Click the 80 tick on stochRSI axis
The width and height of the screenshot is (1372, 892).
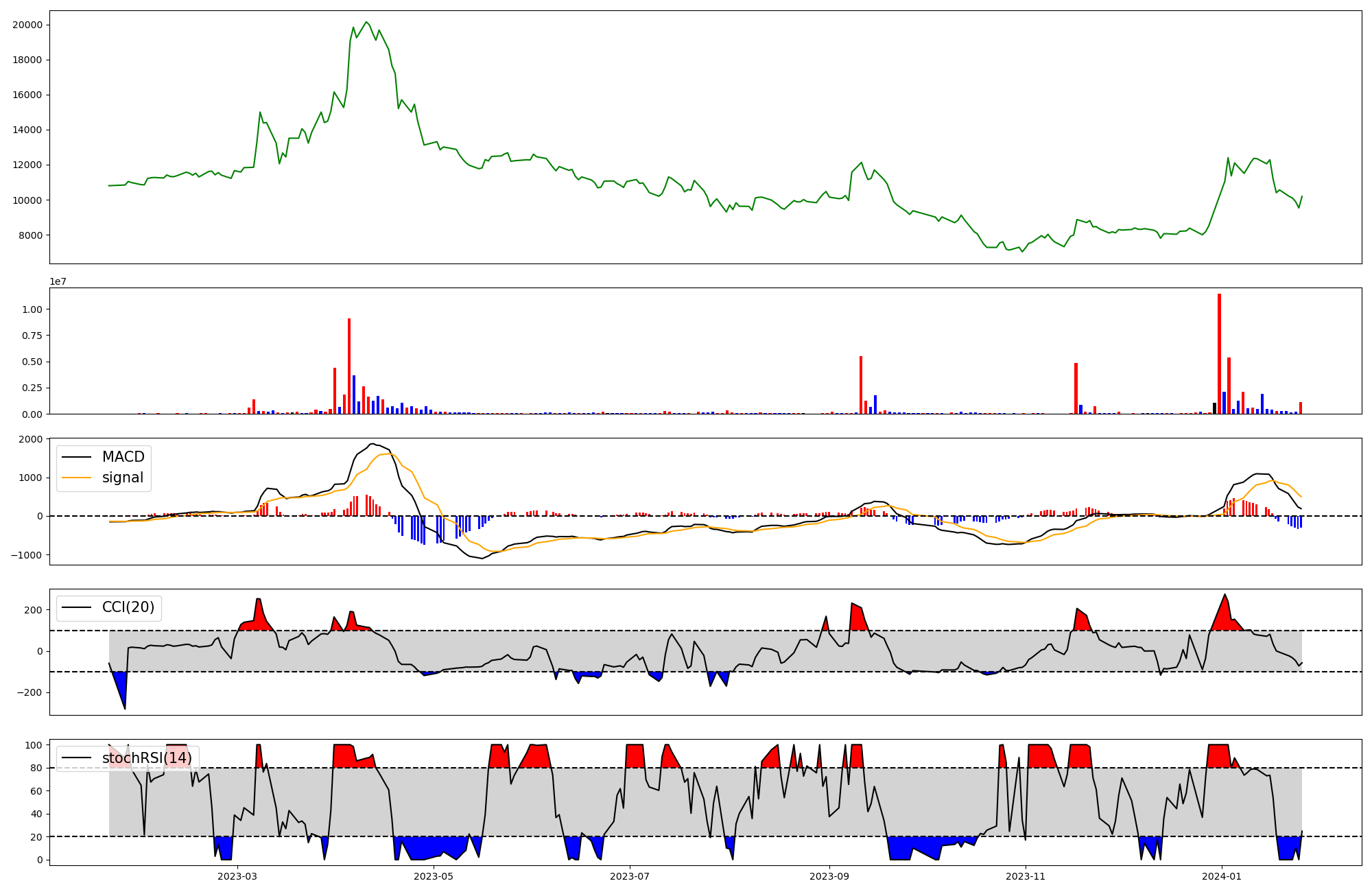point(36,768)
